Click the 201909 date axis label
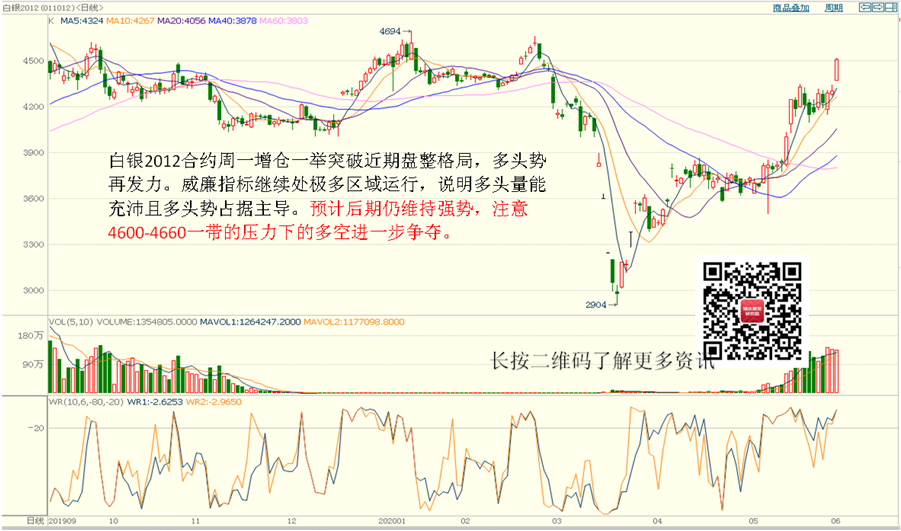The height and width of the screenshot is (531, 901). [61, 521]
